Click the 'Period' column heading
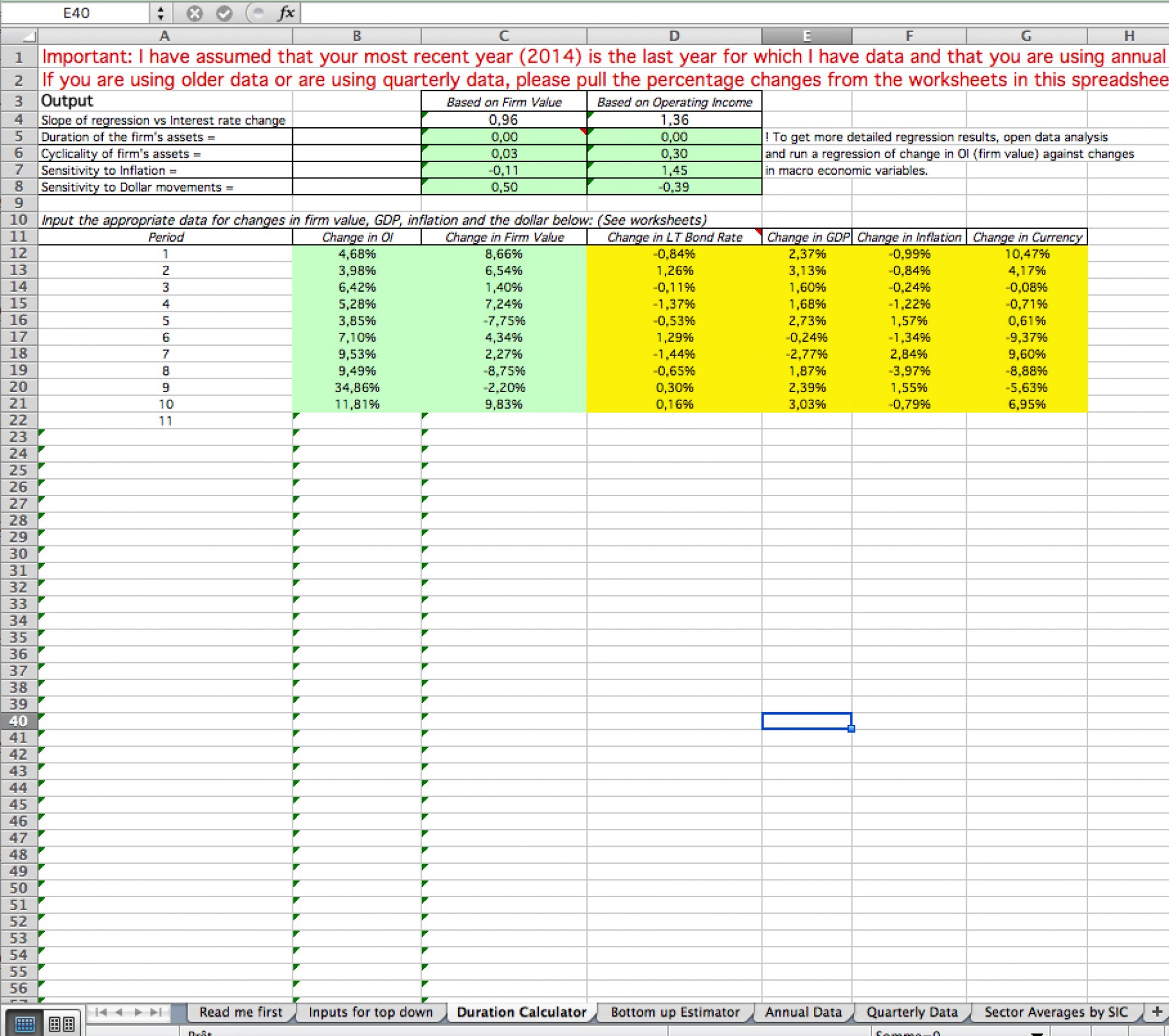This screenshot has height=1036, width=1169. coord(166,237)
